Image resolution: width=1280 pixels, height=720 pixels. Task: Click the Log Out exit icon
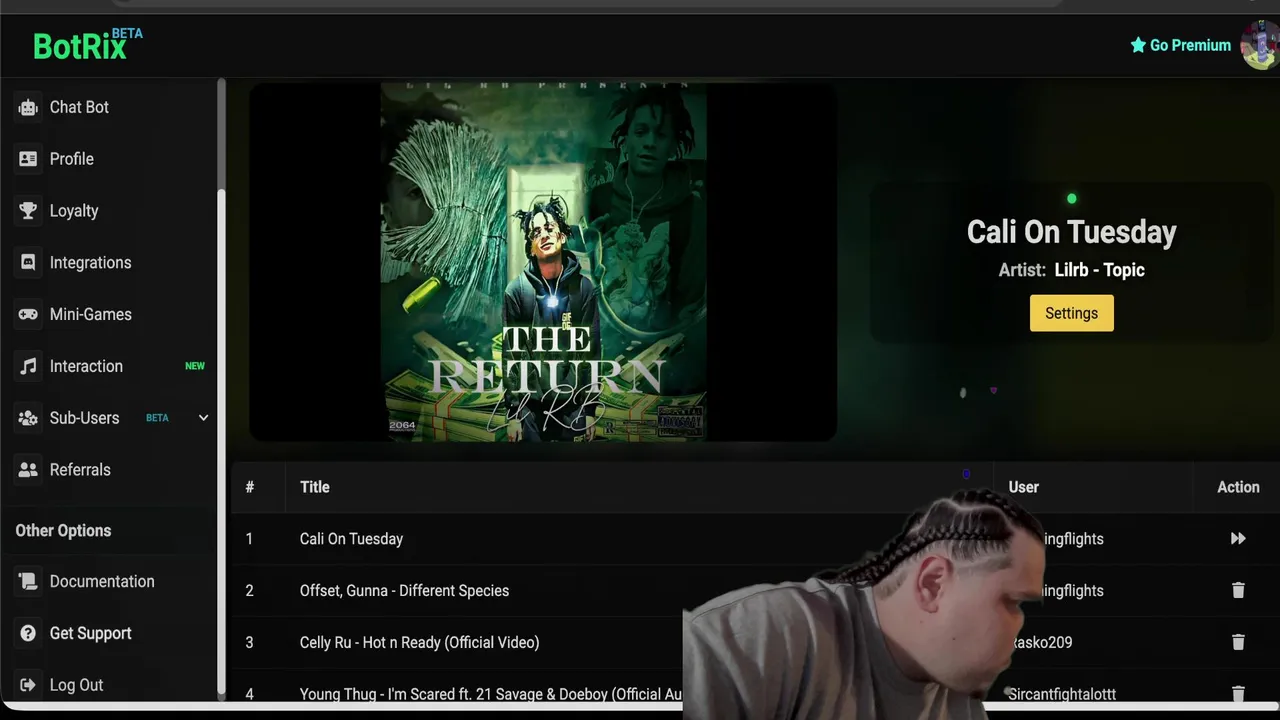tap(28, 685)
